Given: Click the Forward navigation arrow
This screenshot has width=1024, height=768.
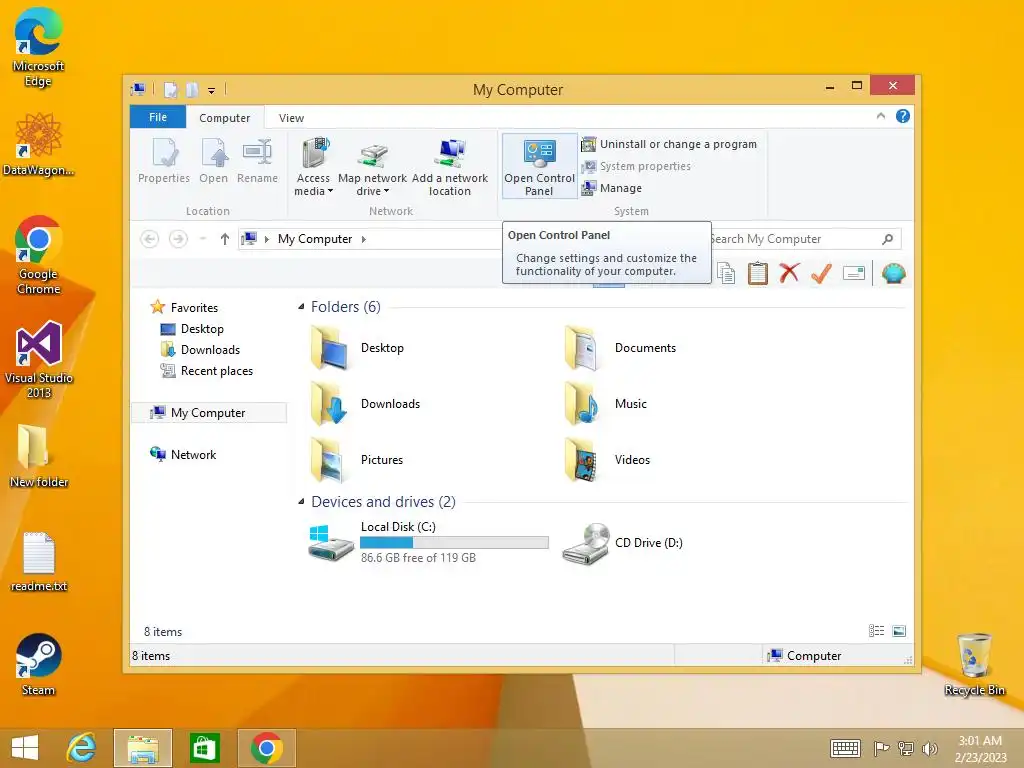Looking at the screenshot, I should pyautogui.click(x=178, y=239).
